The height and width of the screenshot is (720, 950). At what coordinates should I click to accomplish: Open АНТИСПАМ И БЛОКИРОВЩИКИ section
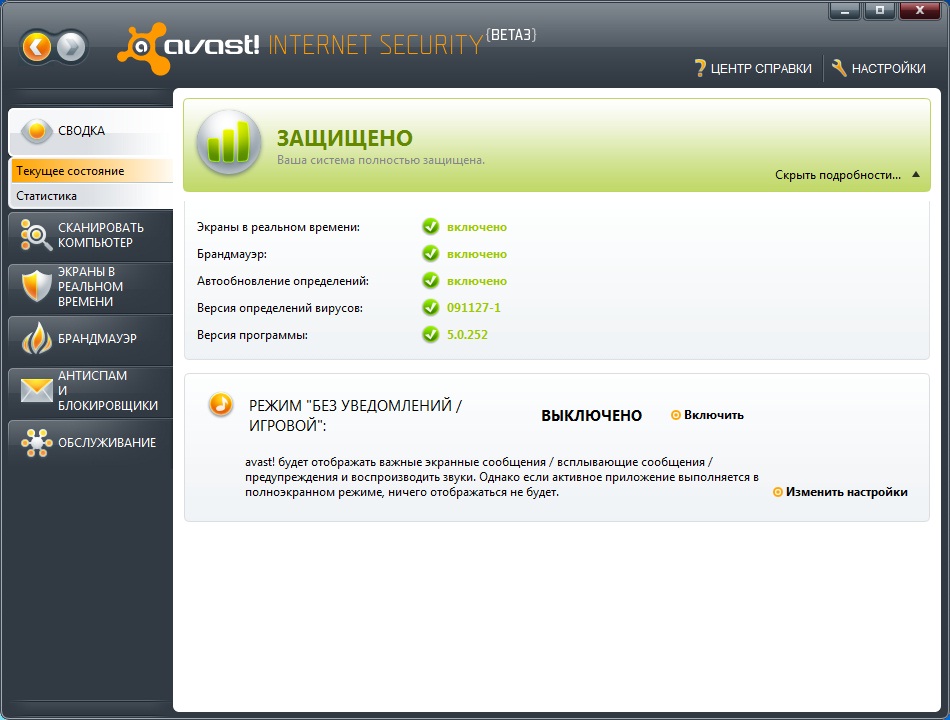(91, 390)
